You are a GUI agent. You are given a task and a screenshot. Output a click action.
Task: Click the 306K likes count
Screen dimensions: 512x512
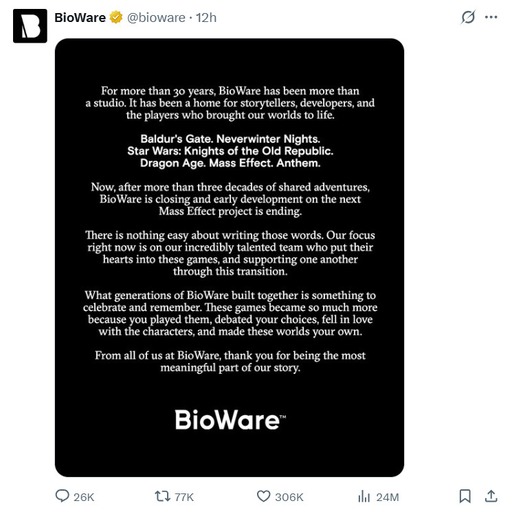click(289, 497)
